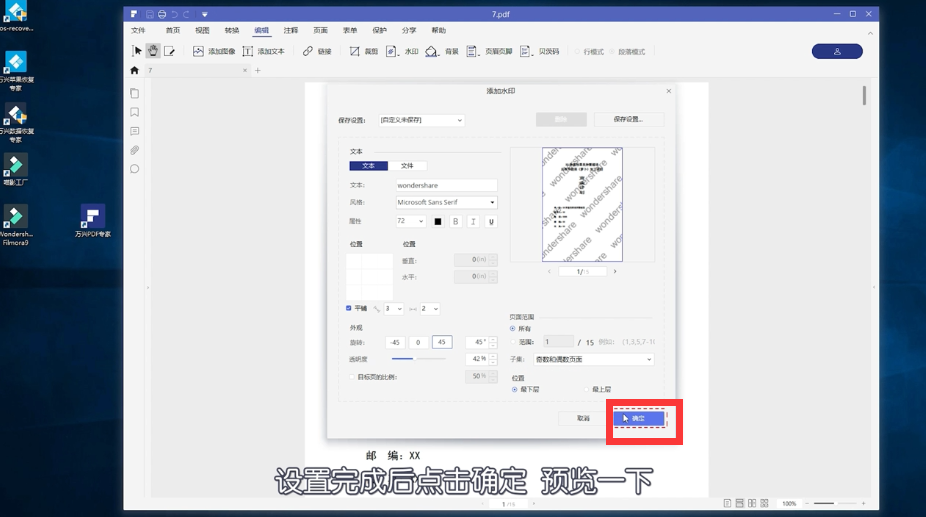The width and height of the screenshot is (926, 517).
Task: Select the 裁剪 (Crop) tool
Action: pos(363,51)
